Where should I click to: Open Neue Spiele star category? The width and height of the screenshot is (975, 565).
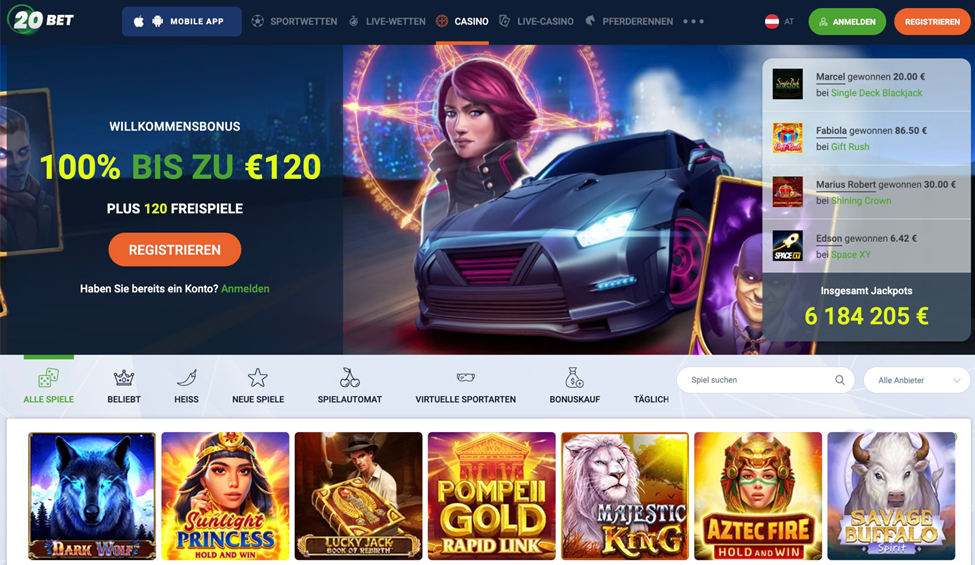pos(258,386)
